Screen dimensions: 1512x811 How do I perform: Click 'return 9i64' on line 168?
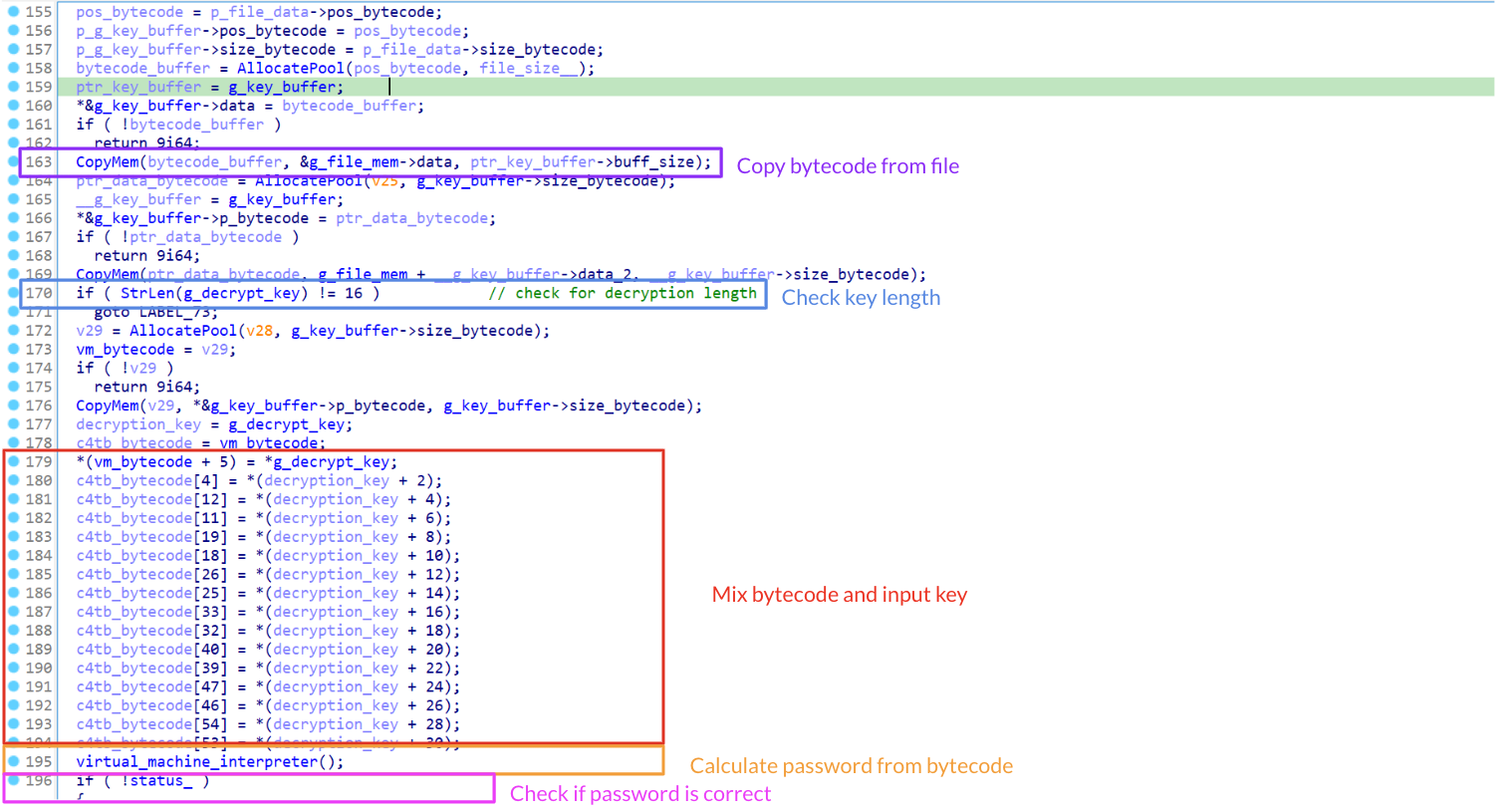click(x=147, y=255)
